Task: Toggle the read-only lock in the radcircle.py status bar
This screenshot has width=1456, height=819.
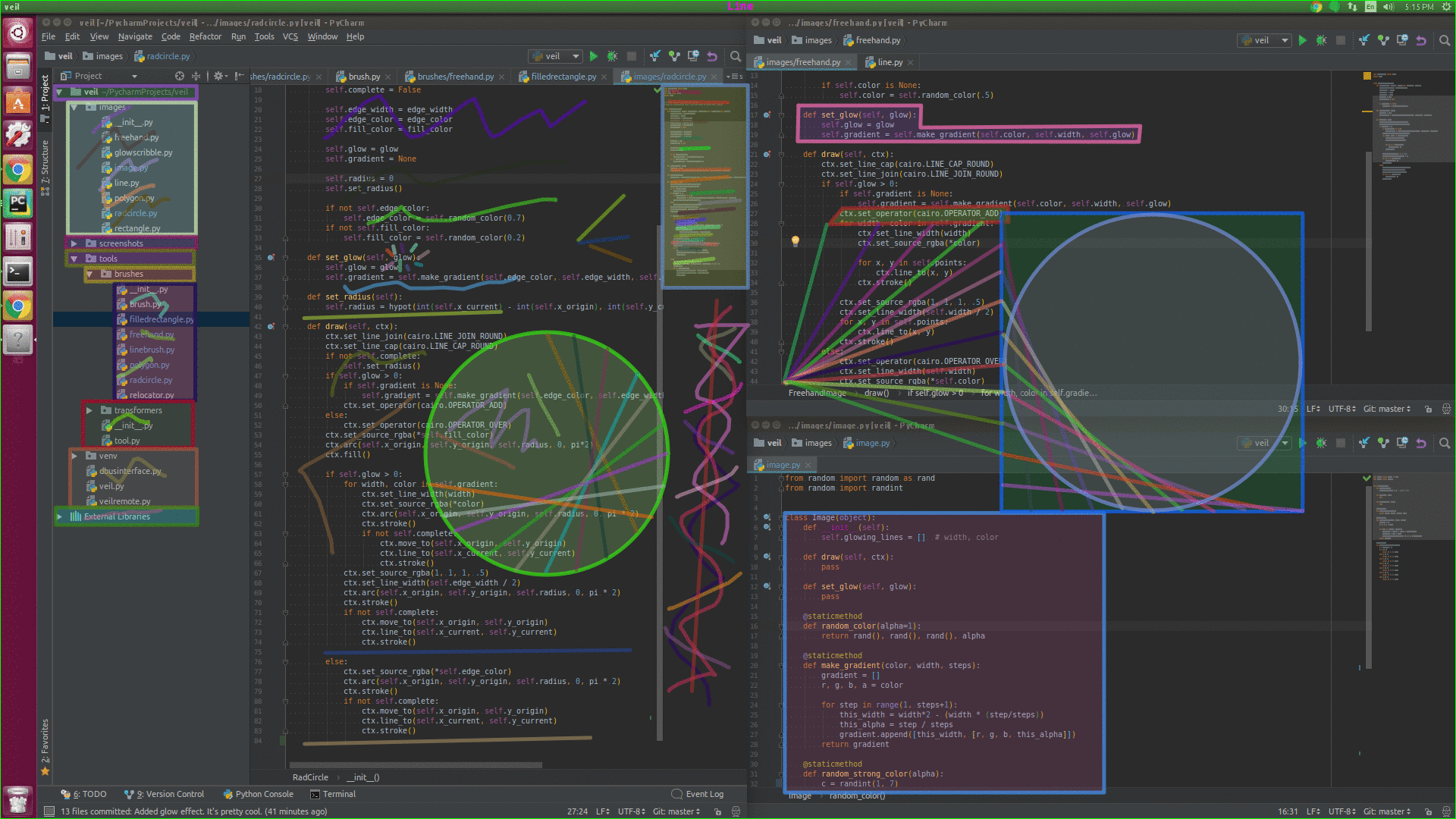Action: 717,811
